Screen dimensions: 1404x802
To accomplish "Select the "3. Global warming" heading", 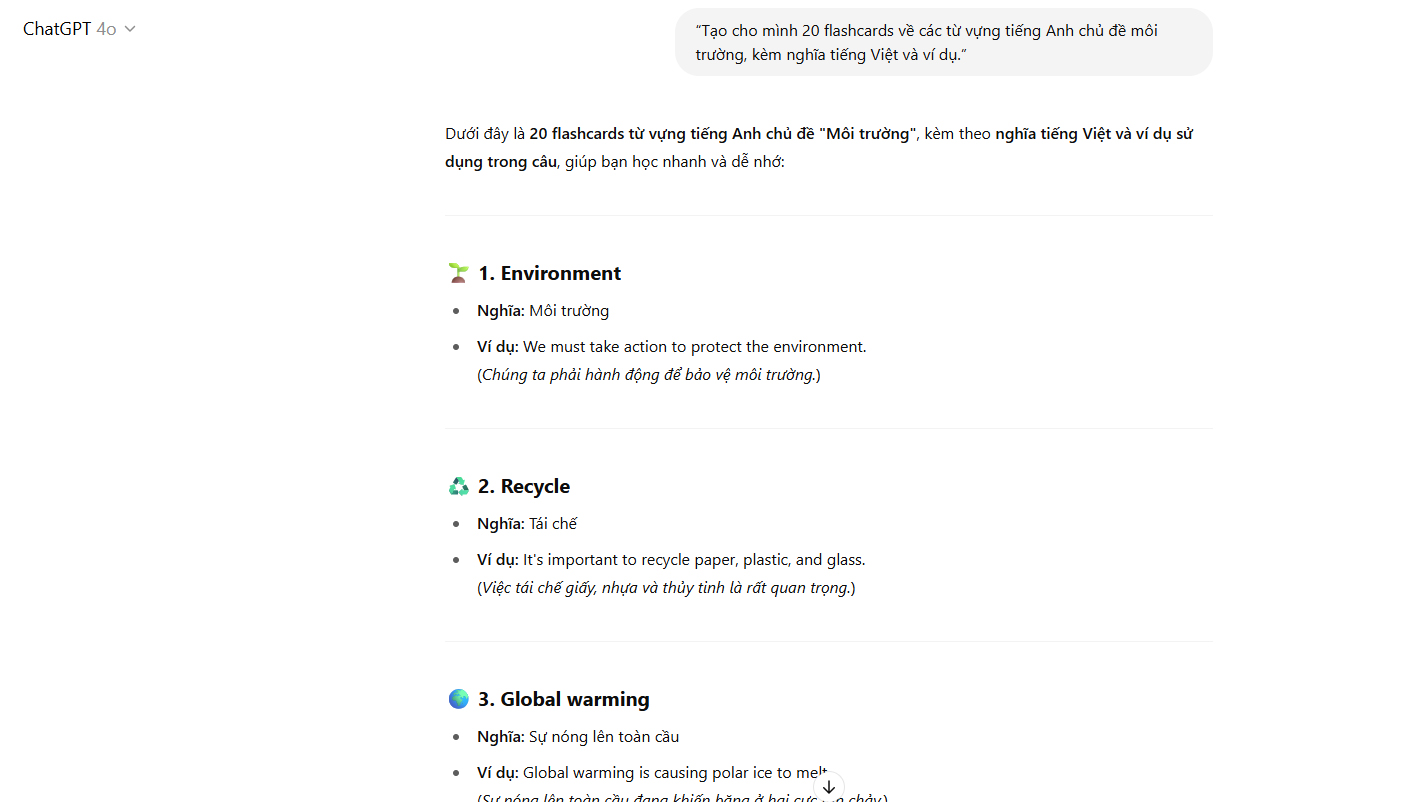I will coord(564,699).
